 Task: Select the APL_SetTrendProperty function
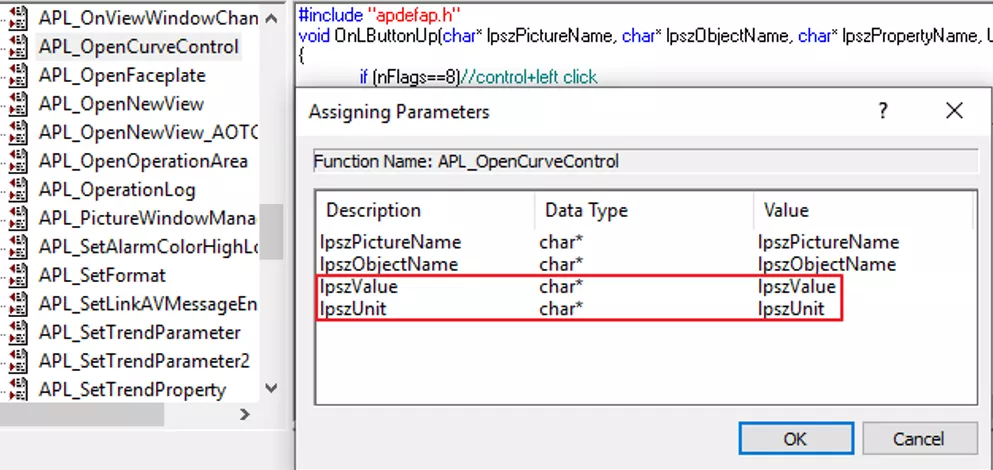point(132,390)
